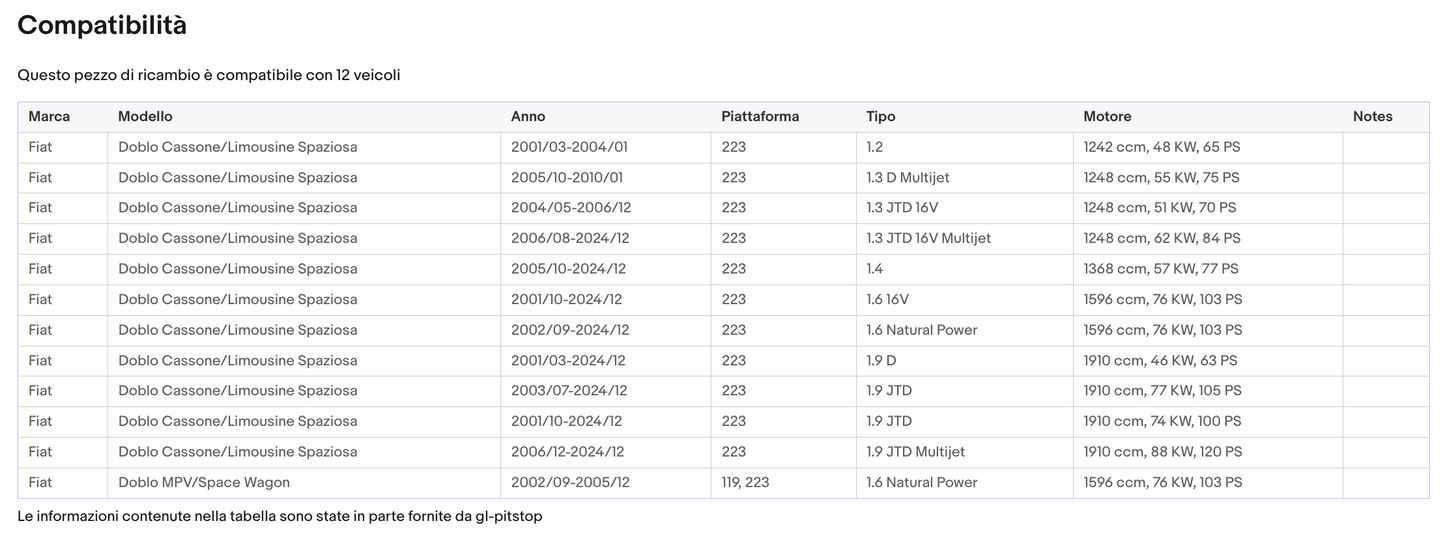Image resolution: width=1445 pixels, height=534 pixels.
Task: Click the Piattaforma column header
Action: [x=760, y=117]
